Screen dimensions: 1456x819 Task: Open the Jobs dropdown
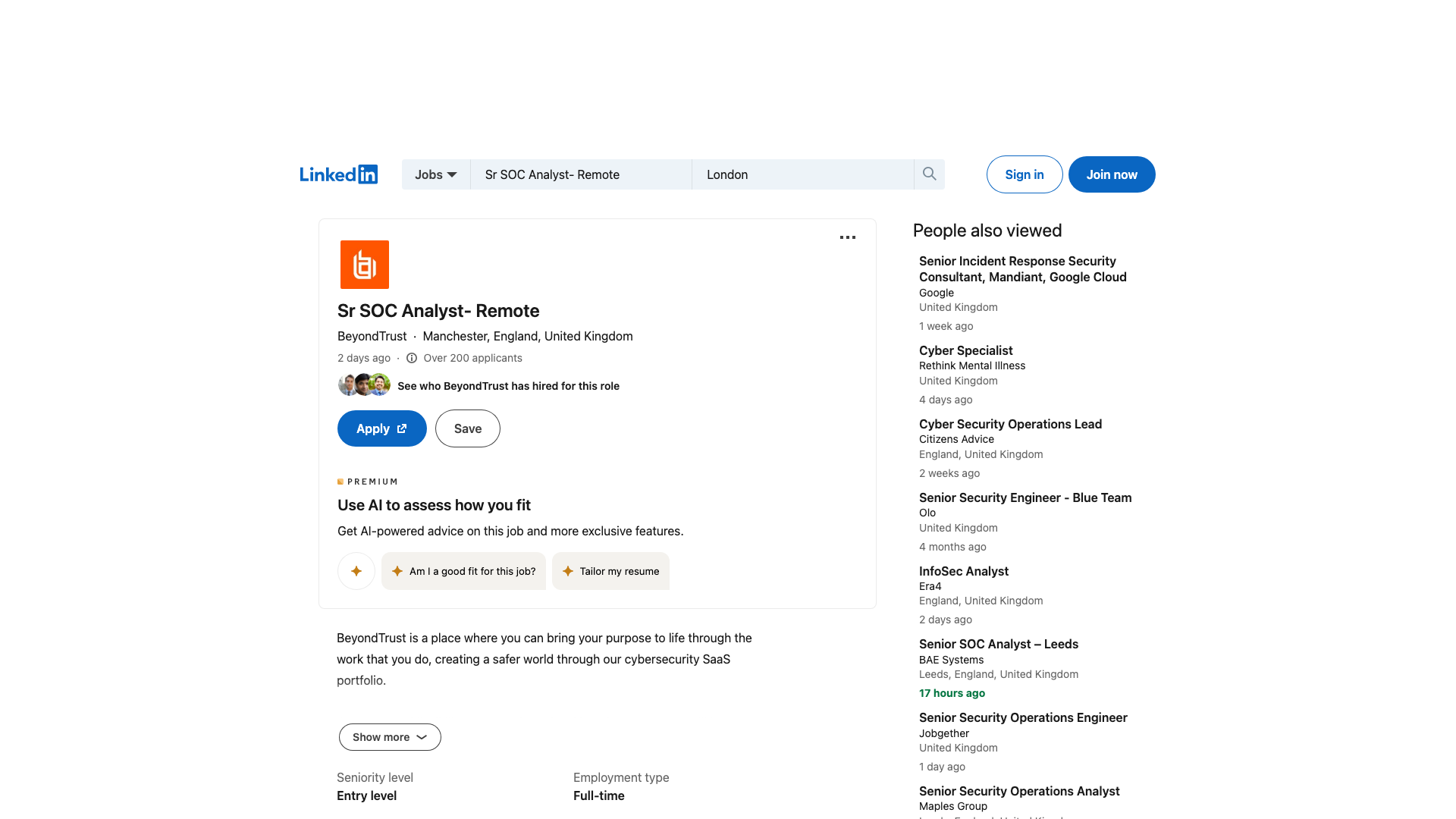coord(436,174)
